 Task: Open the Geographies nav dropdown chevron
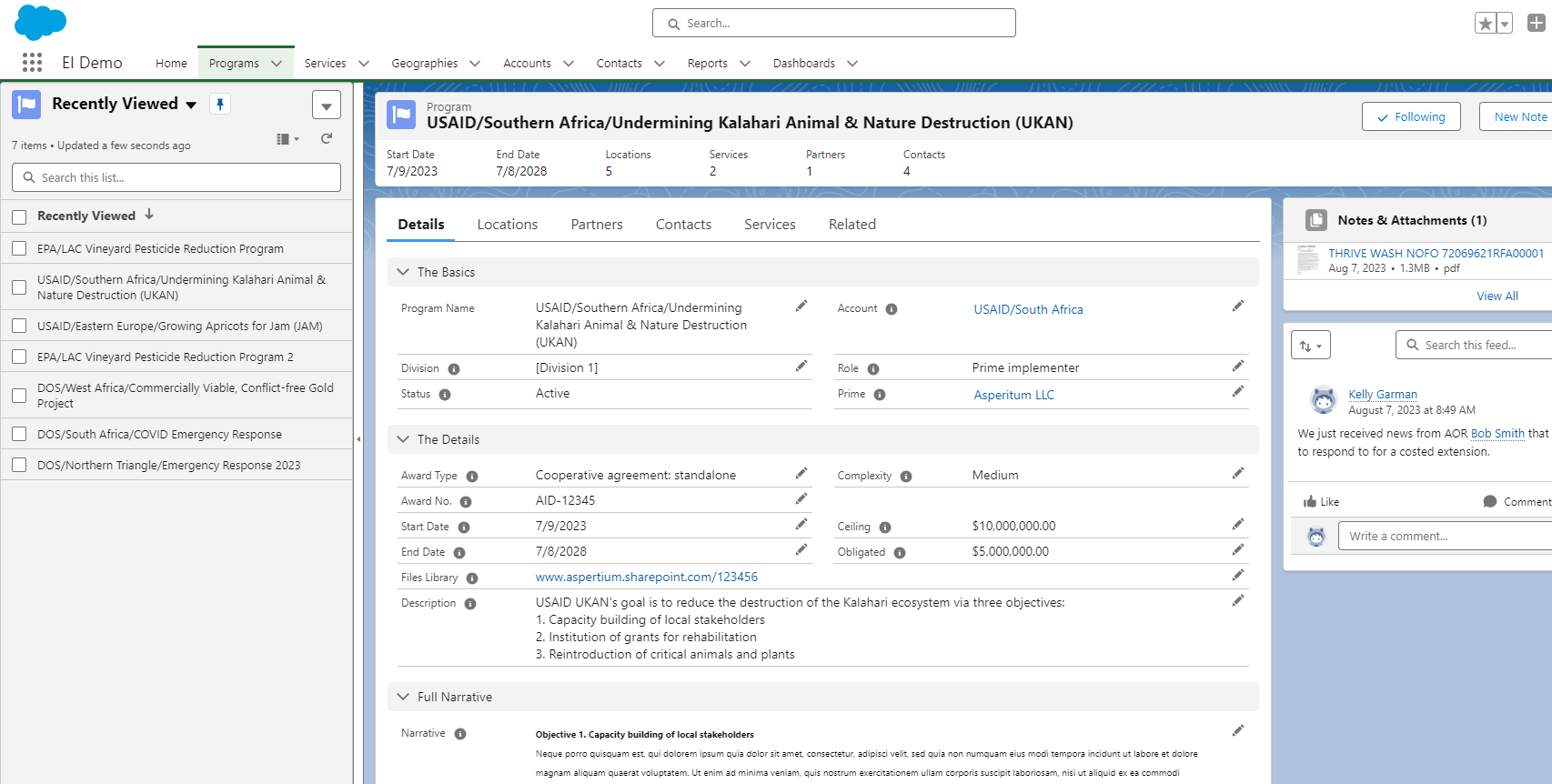point(475,64)
